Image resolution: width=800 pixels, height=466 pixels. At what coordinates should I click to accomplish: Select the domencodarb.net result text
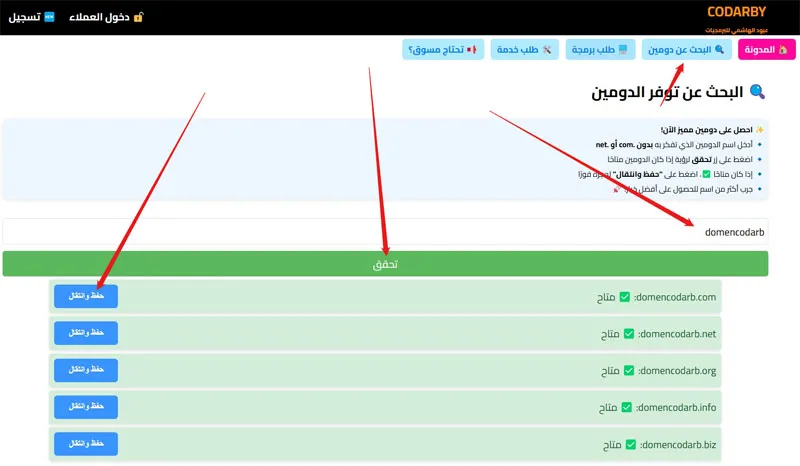(677, 334)
